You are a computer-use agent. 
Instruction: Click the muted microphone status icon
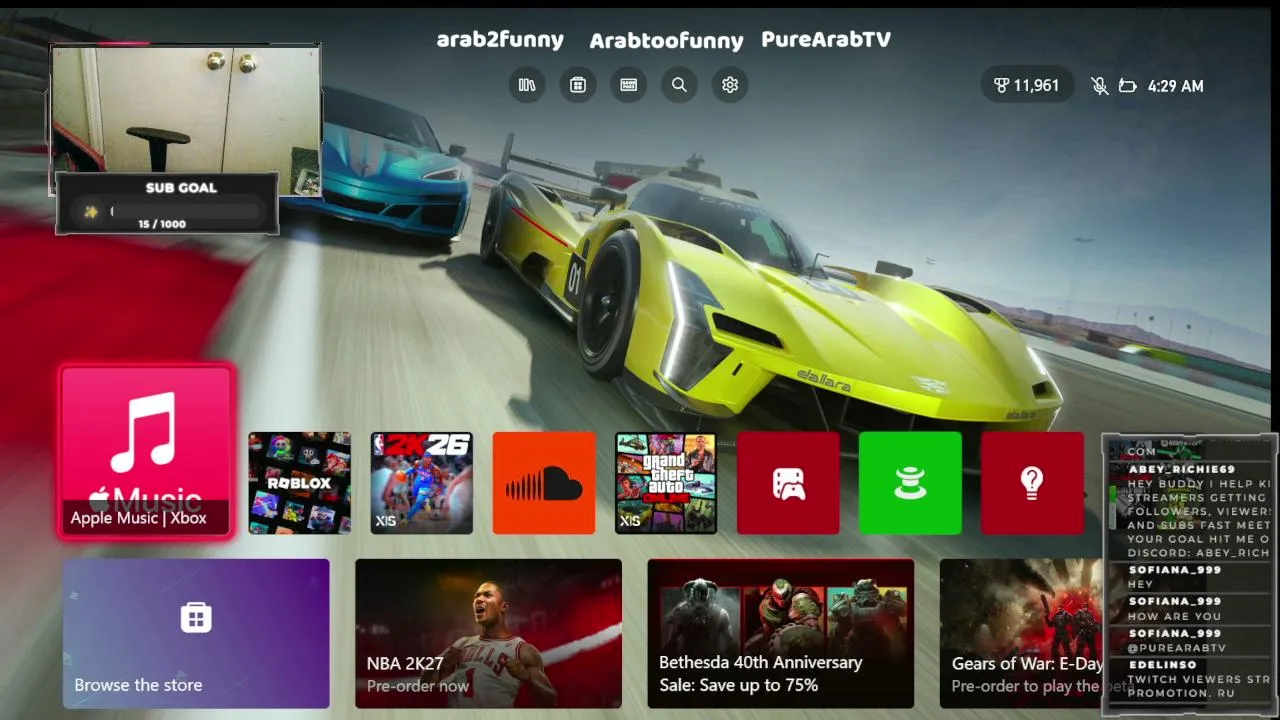tap(1100, 86)
